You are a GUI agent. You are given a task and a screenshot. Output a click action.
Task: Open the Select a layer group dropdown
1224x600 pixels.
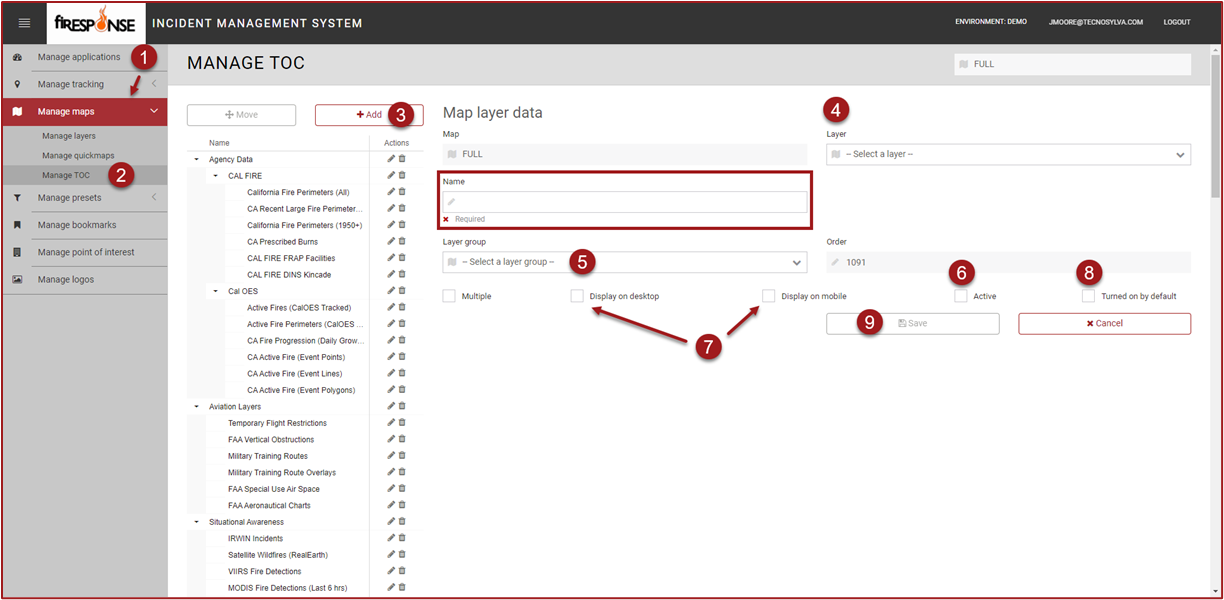pos(624,262)
